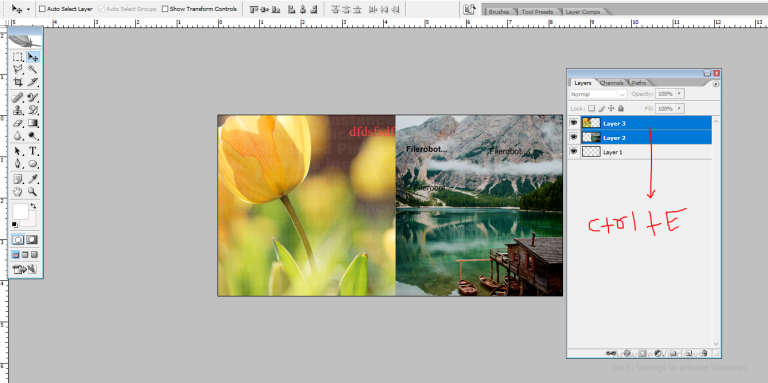The width and height of the screenshot is (768, 383).
Task: Open the Layers panel flyout menu
Action: (716, 84)
